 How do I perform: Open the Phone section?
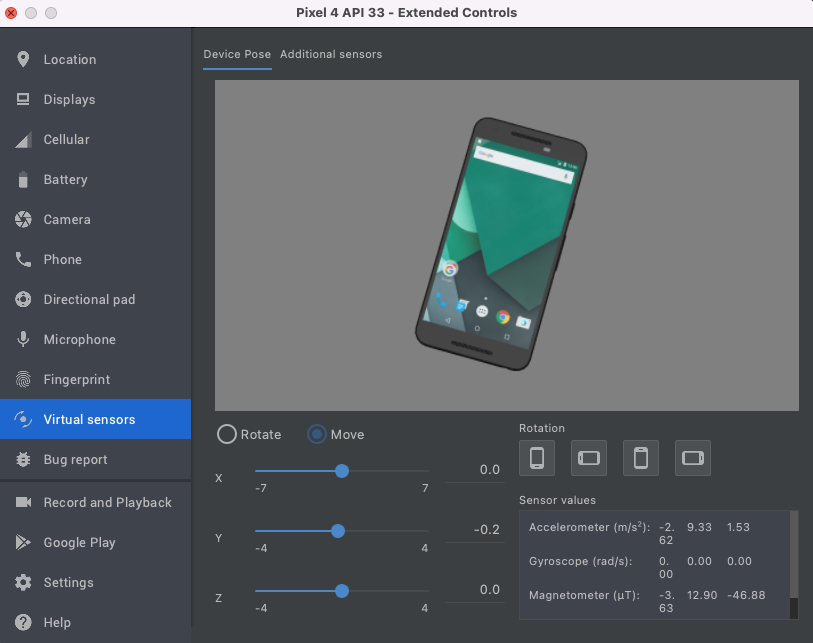[95, 259]
